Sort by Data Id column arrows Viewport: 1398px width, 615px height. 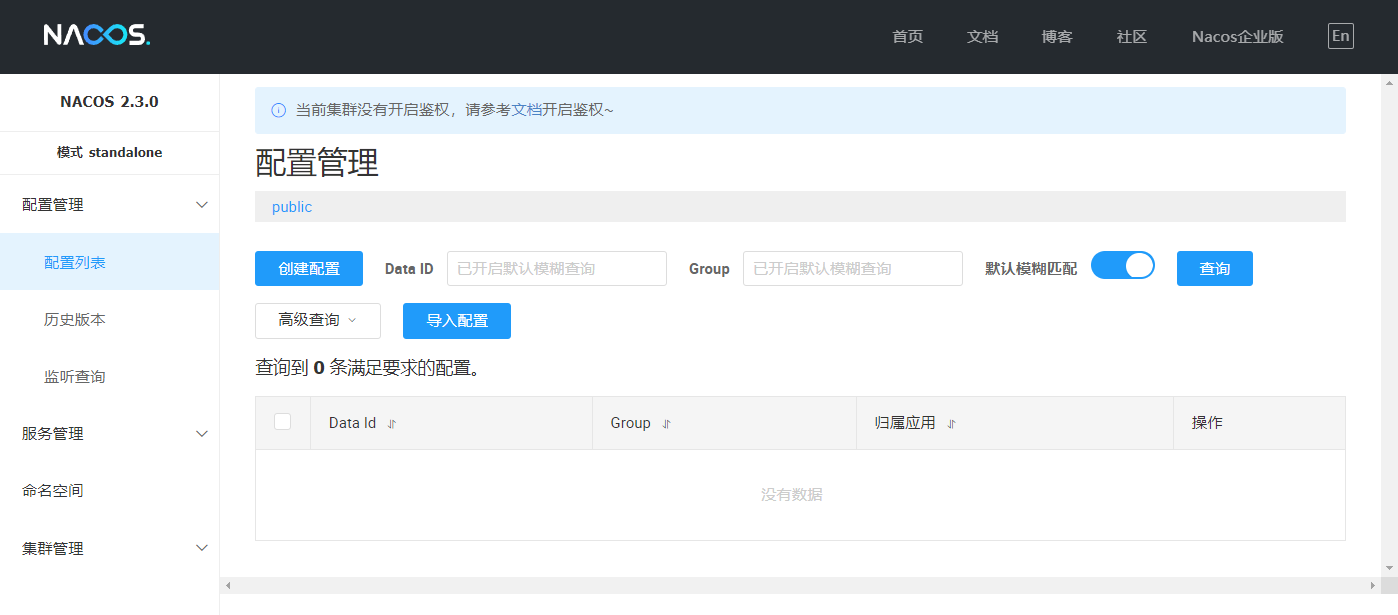coord(392,424)
